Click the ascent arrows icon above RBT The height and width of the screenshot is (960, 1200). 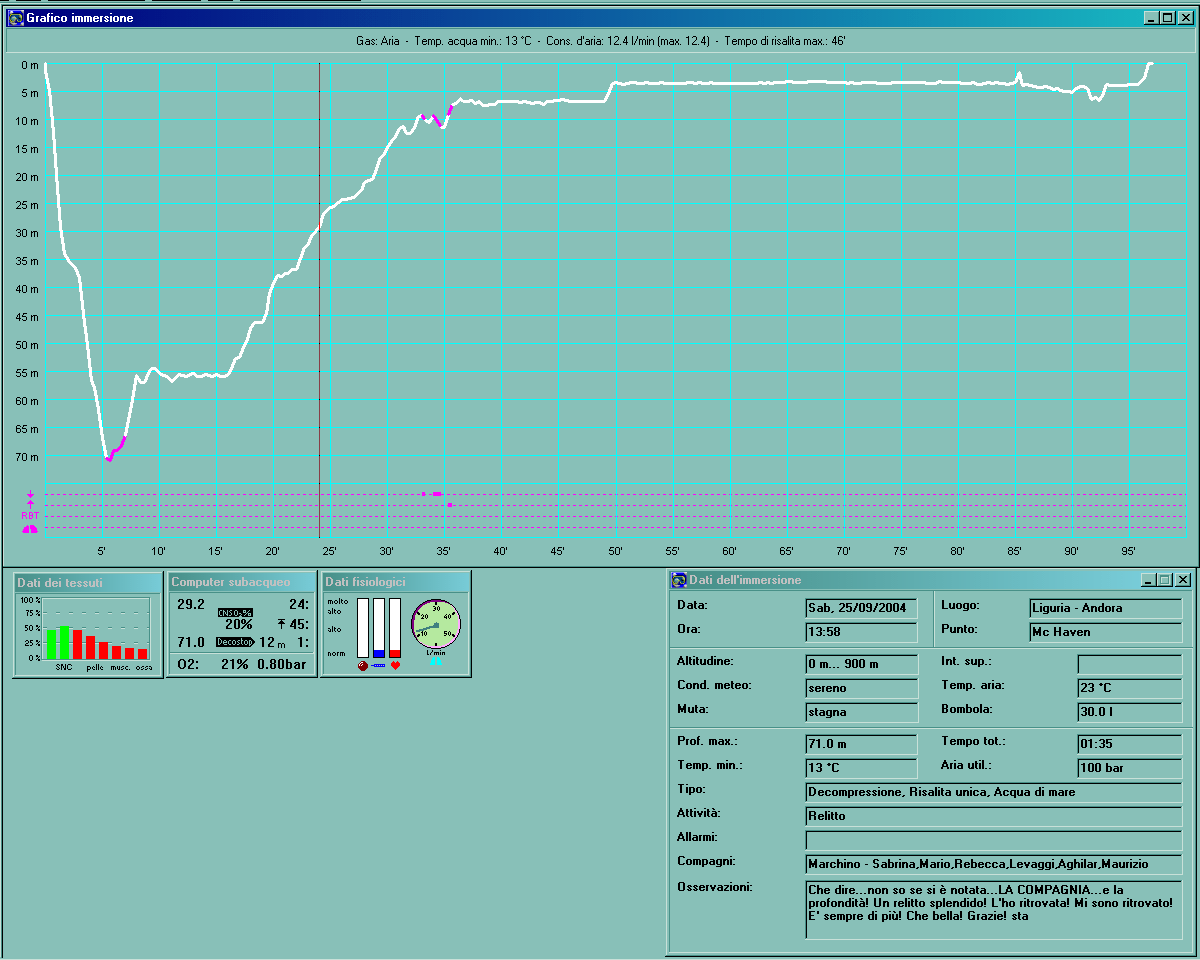tap(31, 499)
